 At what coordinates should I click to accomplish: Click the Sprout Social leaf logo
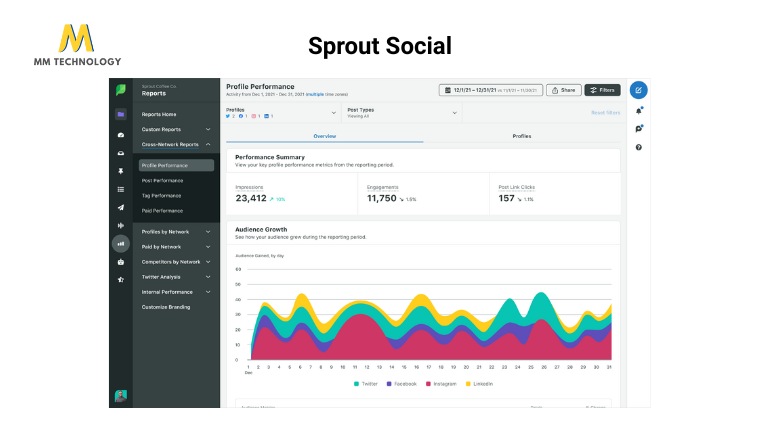121,90
